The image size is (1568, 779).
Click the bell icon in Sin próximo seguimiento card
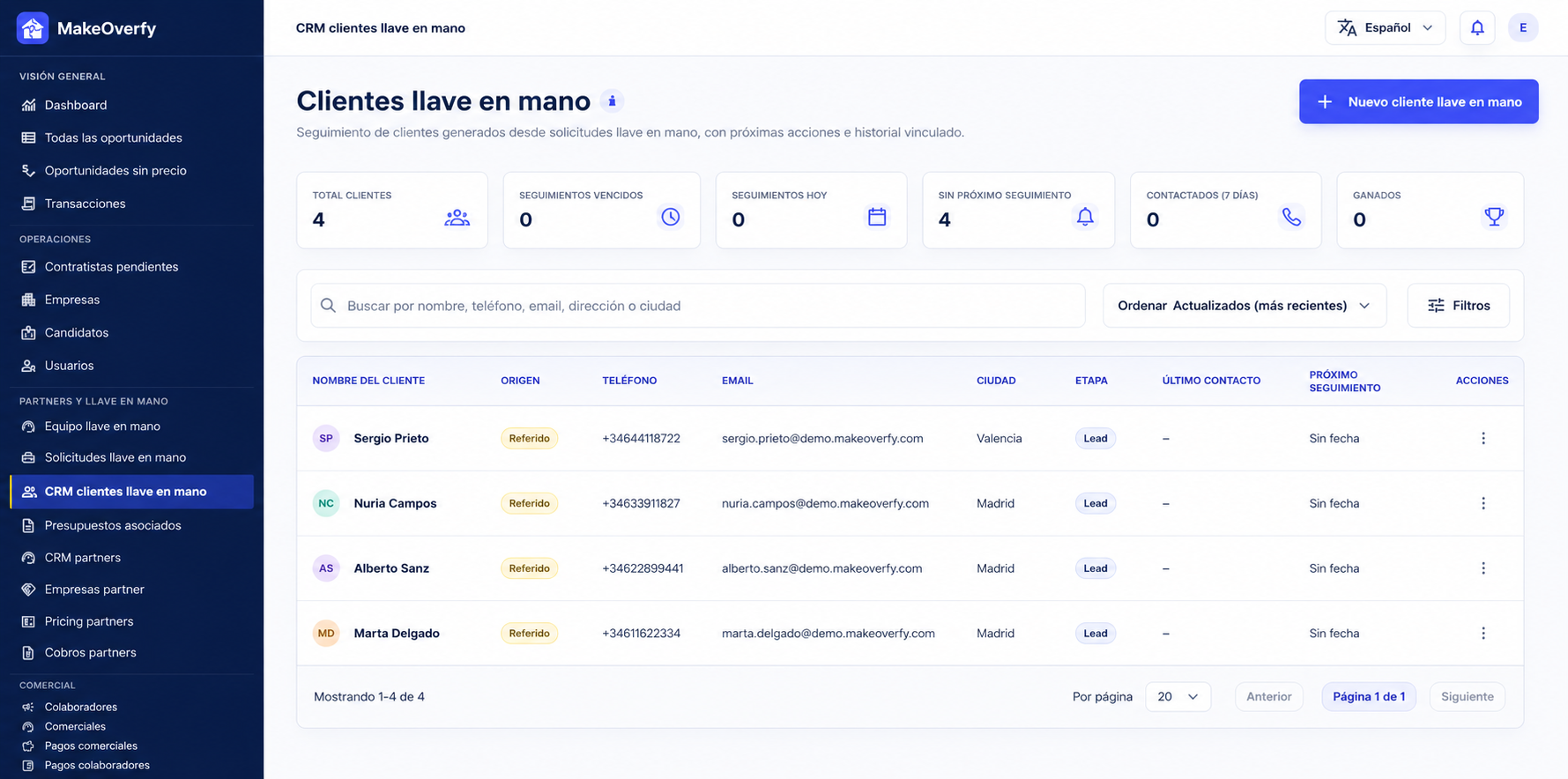coord(1085,217)
